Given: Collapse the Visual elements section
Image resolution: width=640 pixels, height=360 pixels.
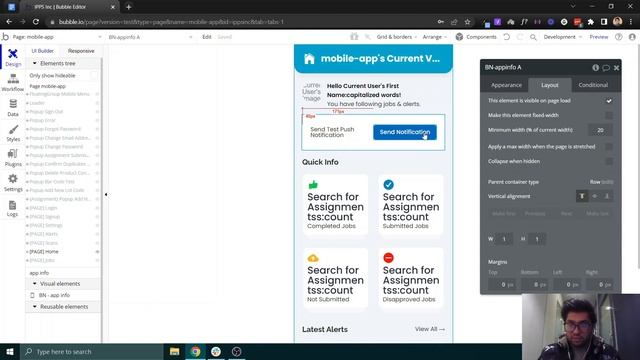Looking at the screenshot, I should point(35,284).
